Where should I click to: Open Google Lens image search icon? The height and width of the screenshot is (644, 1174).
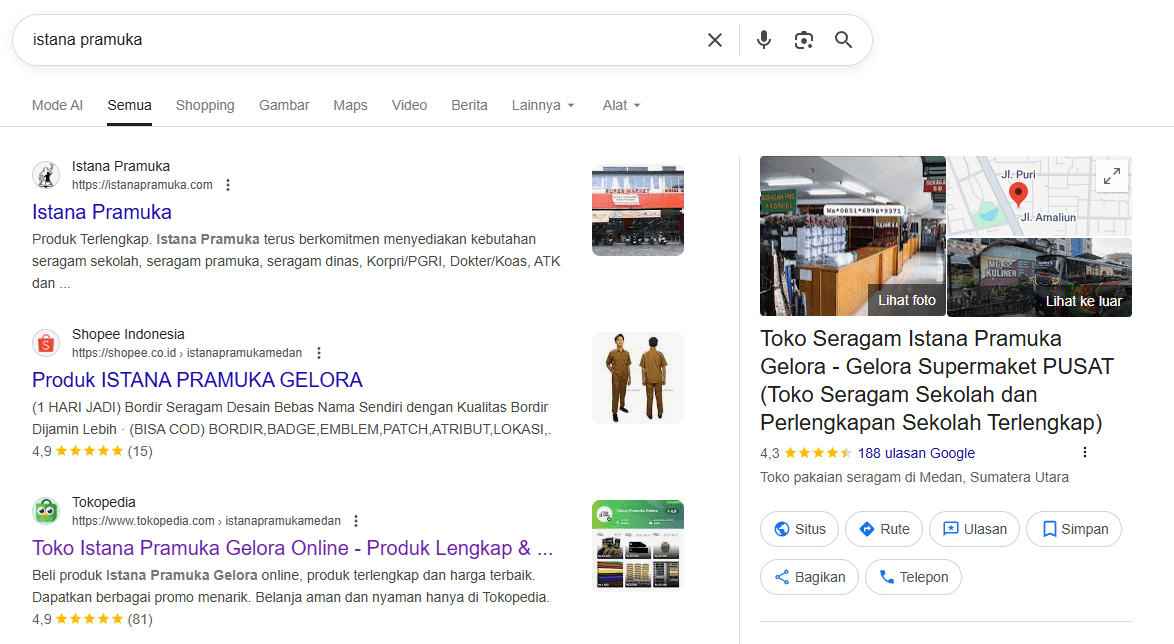tap(804, 40)
